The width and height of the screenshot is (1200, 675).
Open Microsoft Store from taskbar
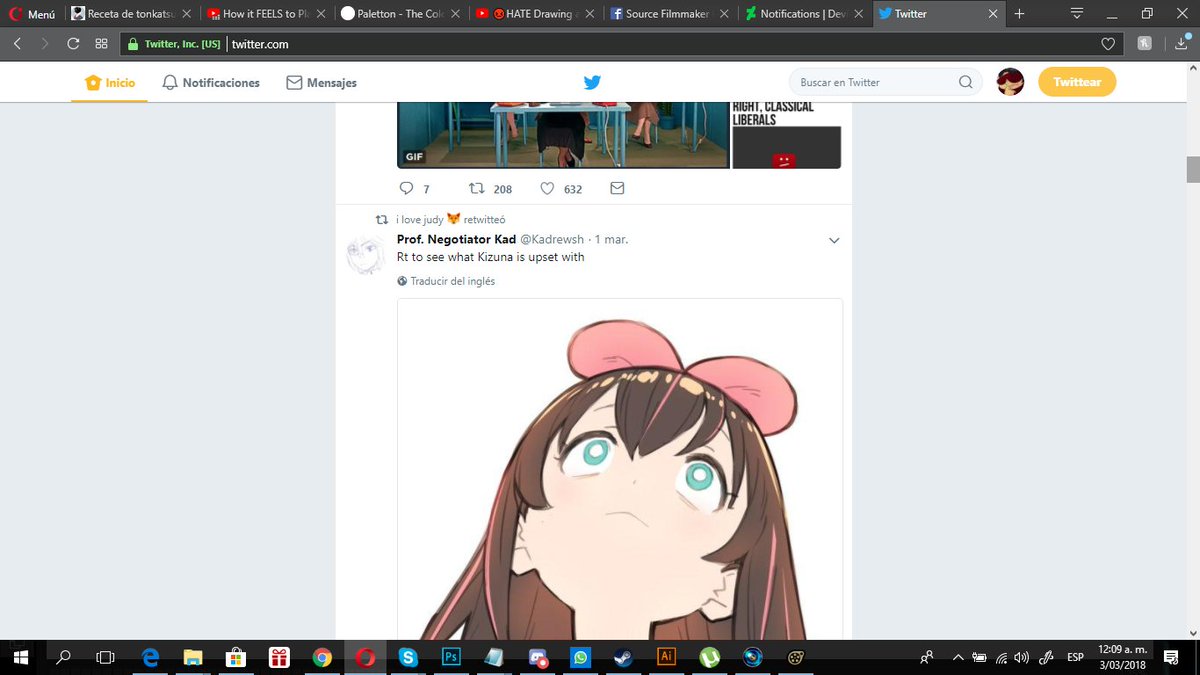coord(237,657)
